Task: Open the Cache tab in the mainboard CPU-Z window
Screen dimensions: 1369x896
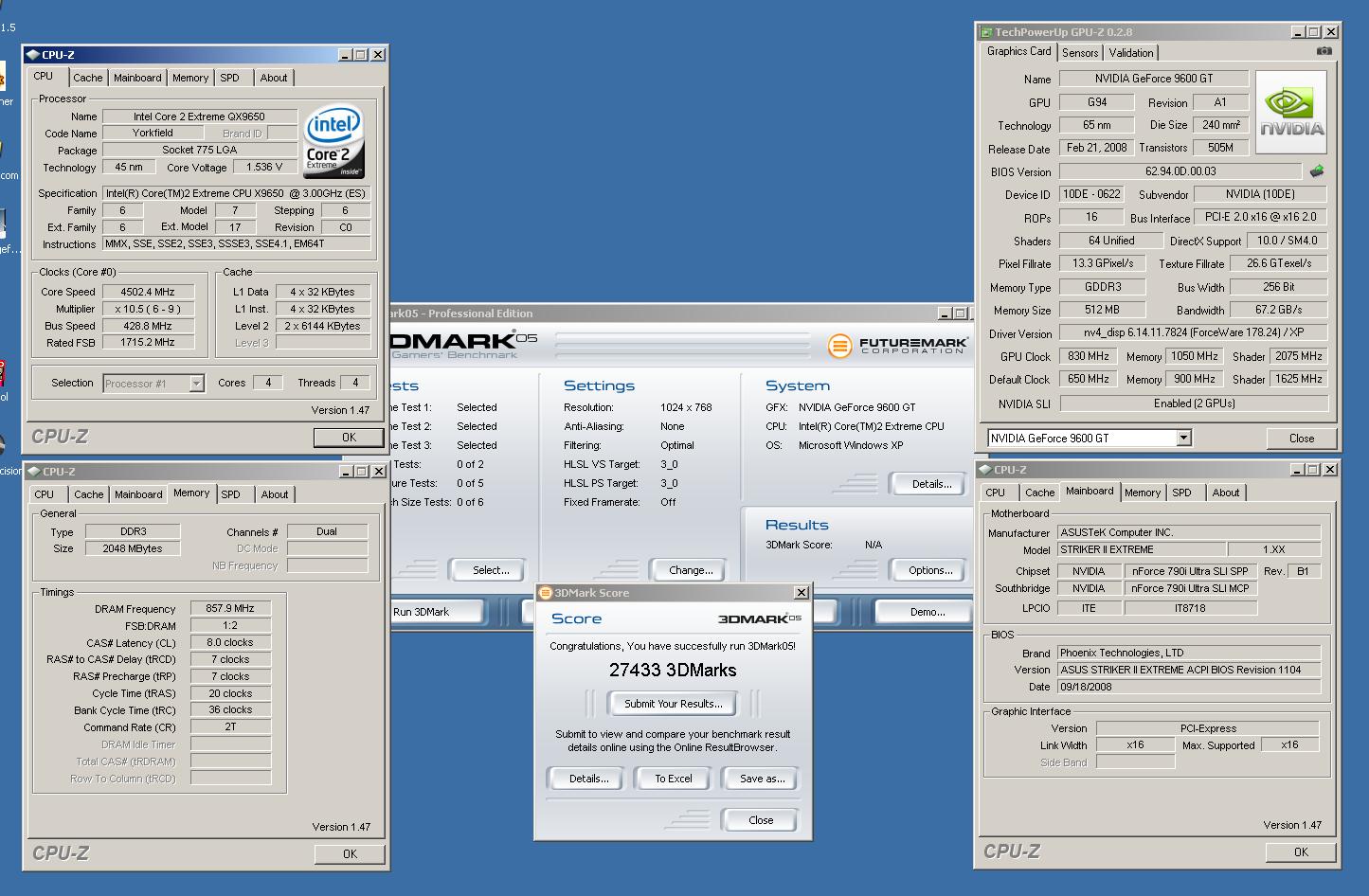Action: click(x=1039, y=493)
